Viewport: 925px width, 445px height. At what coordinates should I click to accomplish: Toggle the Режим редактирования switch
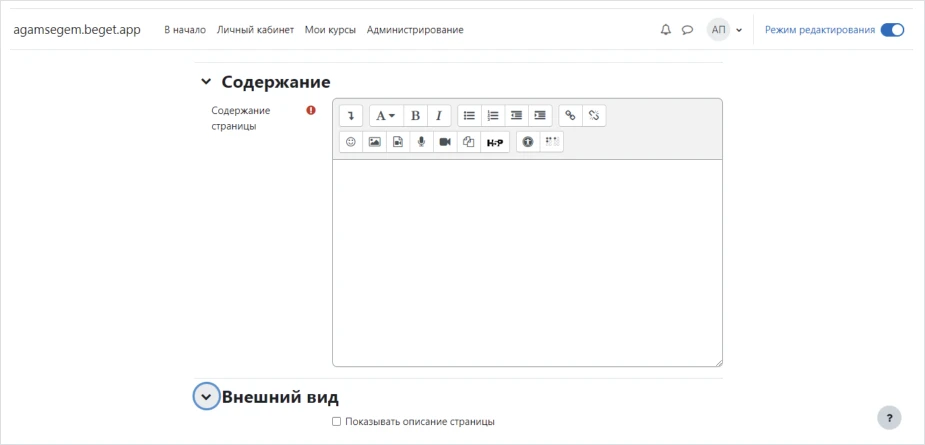point(892,30)
